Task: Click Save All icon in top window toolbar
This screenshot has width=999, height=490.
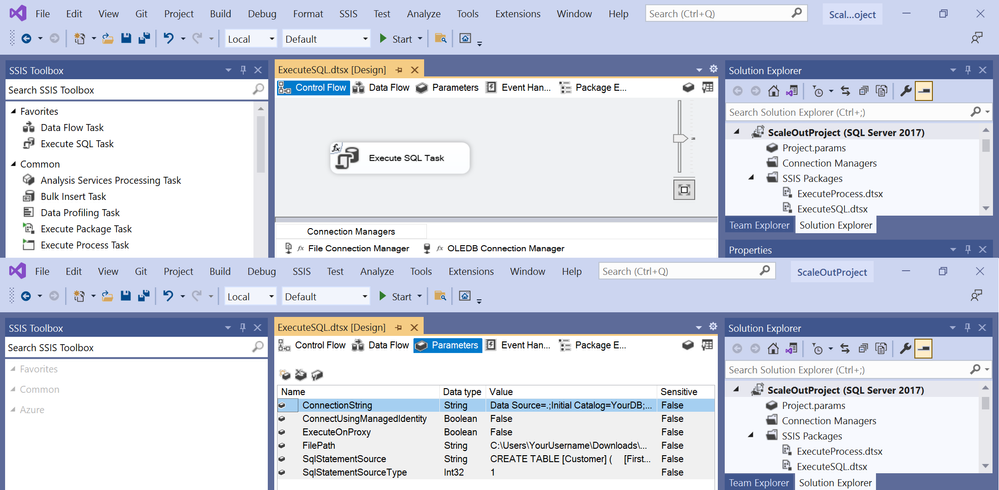Action: click(144, 39)
